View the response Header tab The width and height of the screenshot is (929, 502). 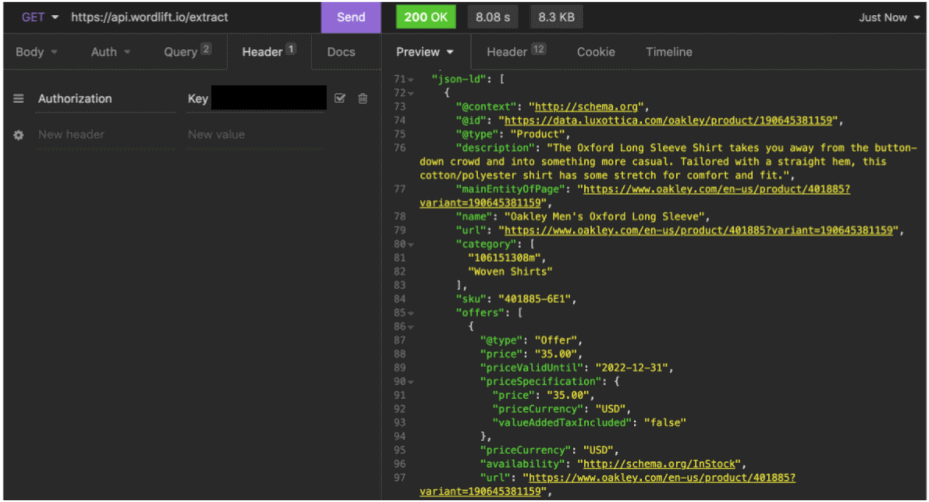tap(516, 52)
